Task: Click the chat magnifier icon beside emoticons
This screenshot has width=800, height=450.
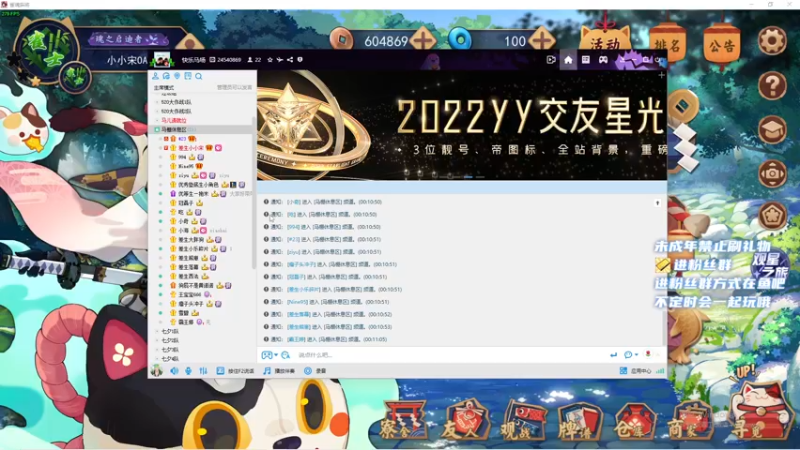Action: (286, 355)
